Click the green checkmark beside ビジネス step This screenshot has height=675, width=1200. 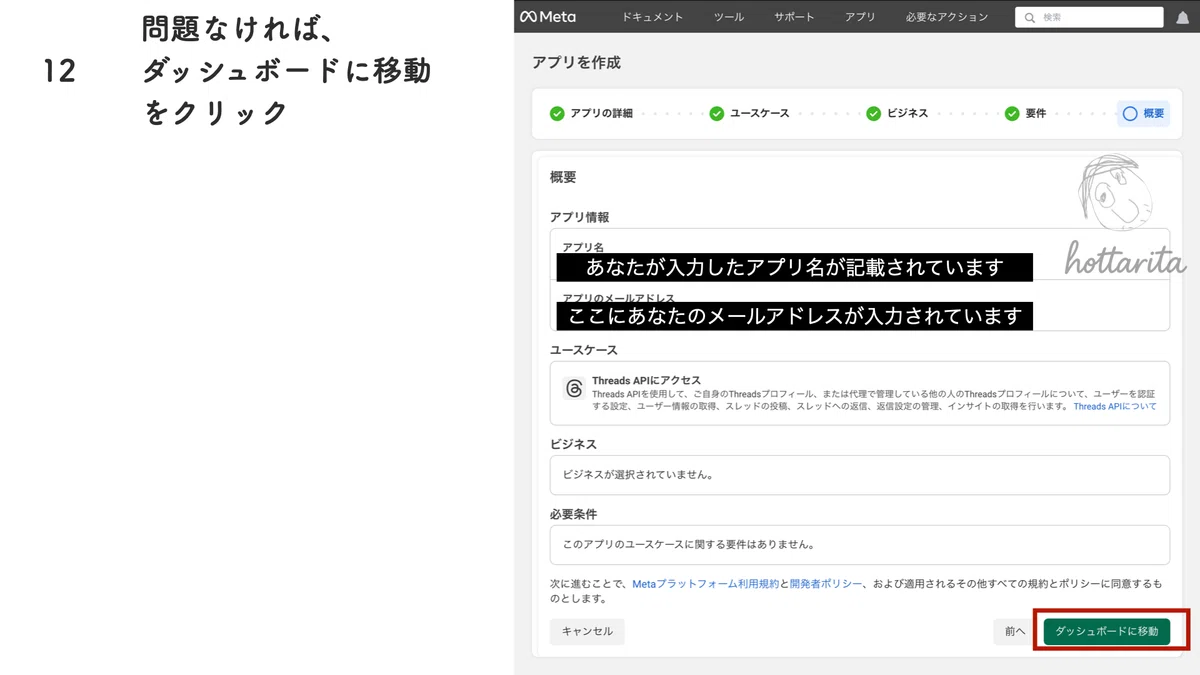pos(874,113)
